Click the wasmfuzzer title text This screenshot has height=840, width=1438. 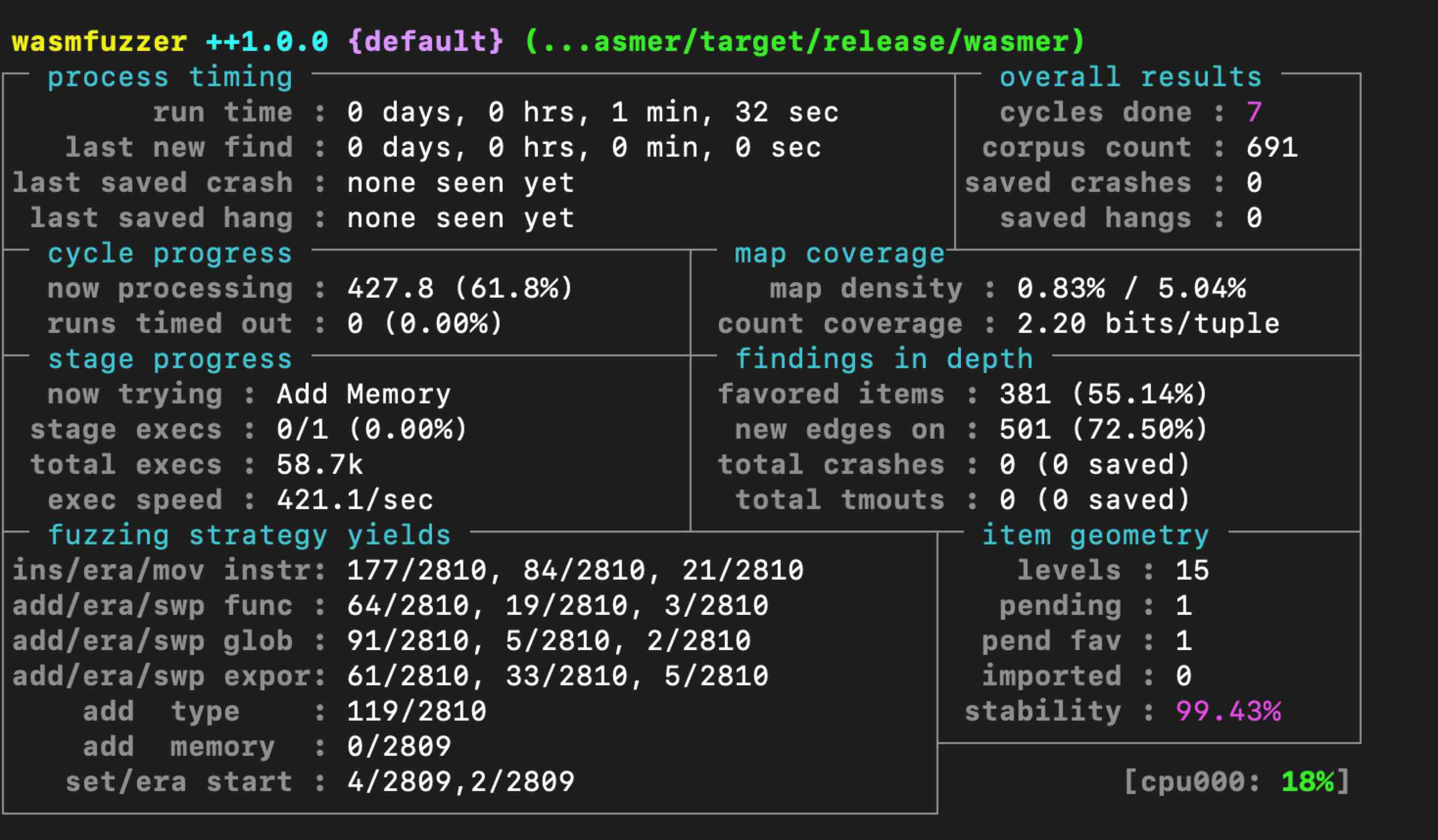point(99,42)
